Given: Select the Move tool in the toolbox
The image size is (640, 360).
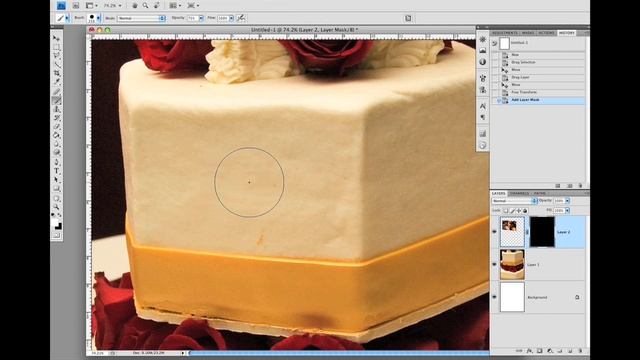Looking at the screenshot, I should click(x=57, y=38).
